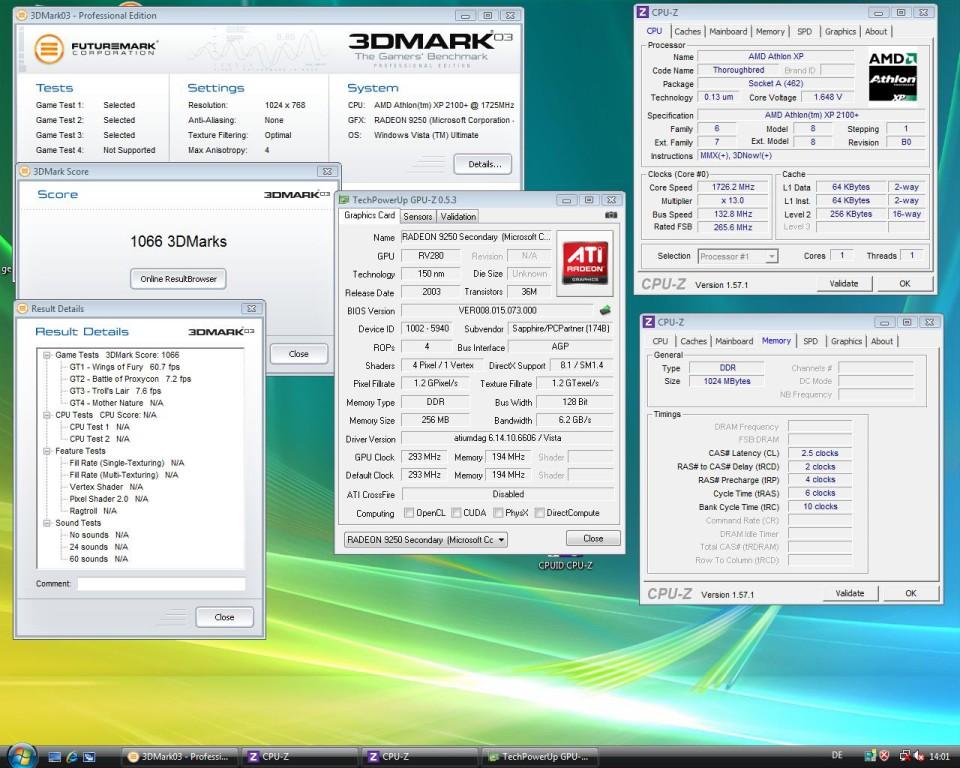Open the GPU selection dropdown in GPU-Z
This screenshot has height=768, width=960.
426,540
